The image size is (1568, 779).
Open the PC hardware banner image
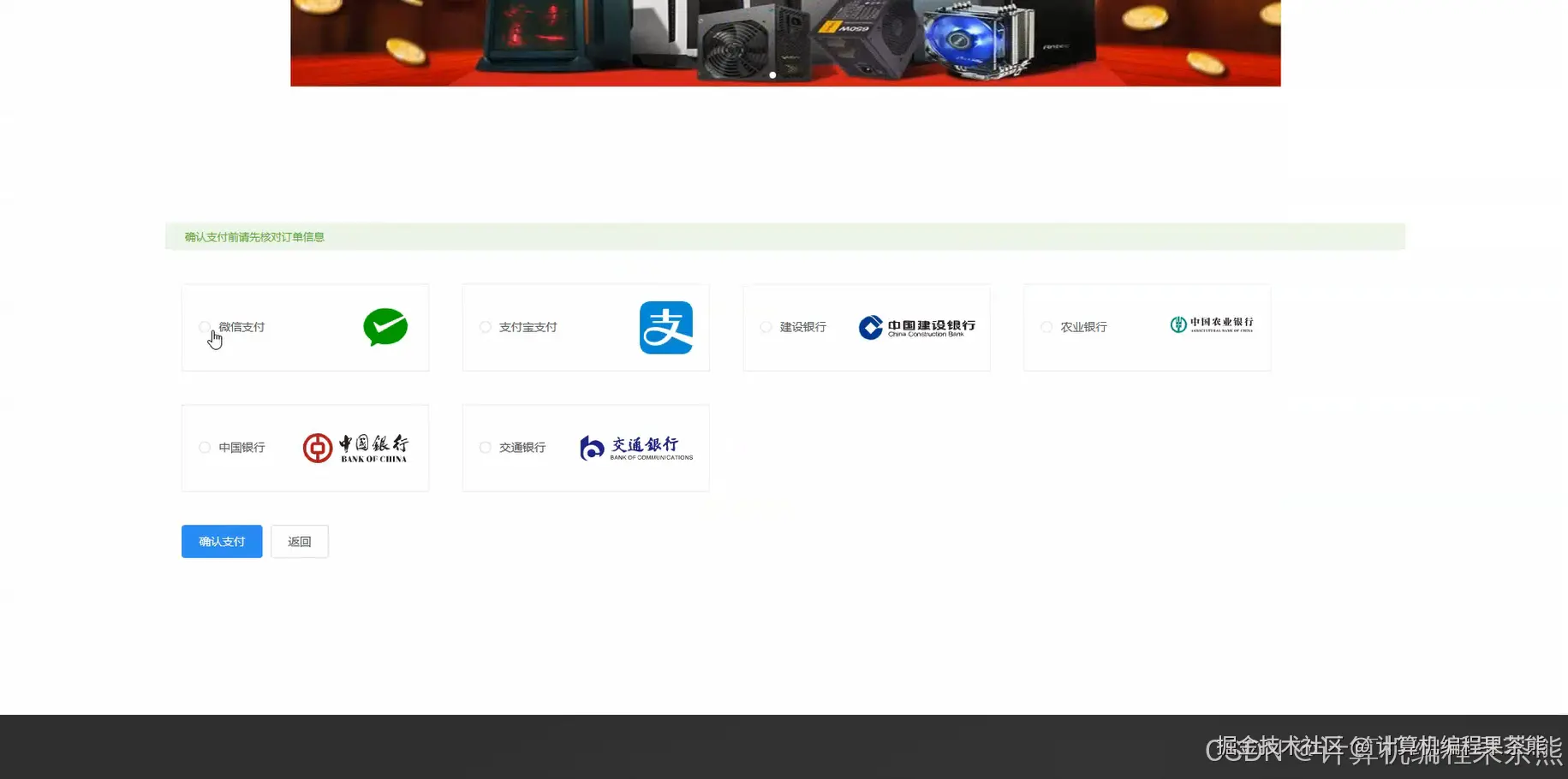(785, 43)
